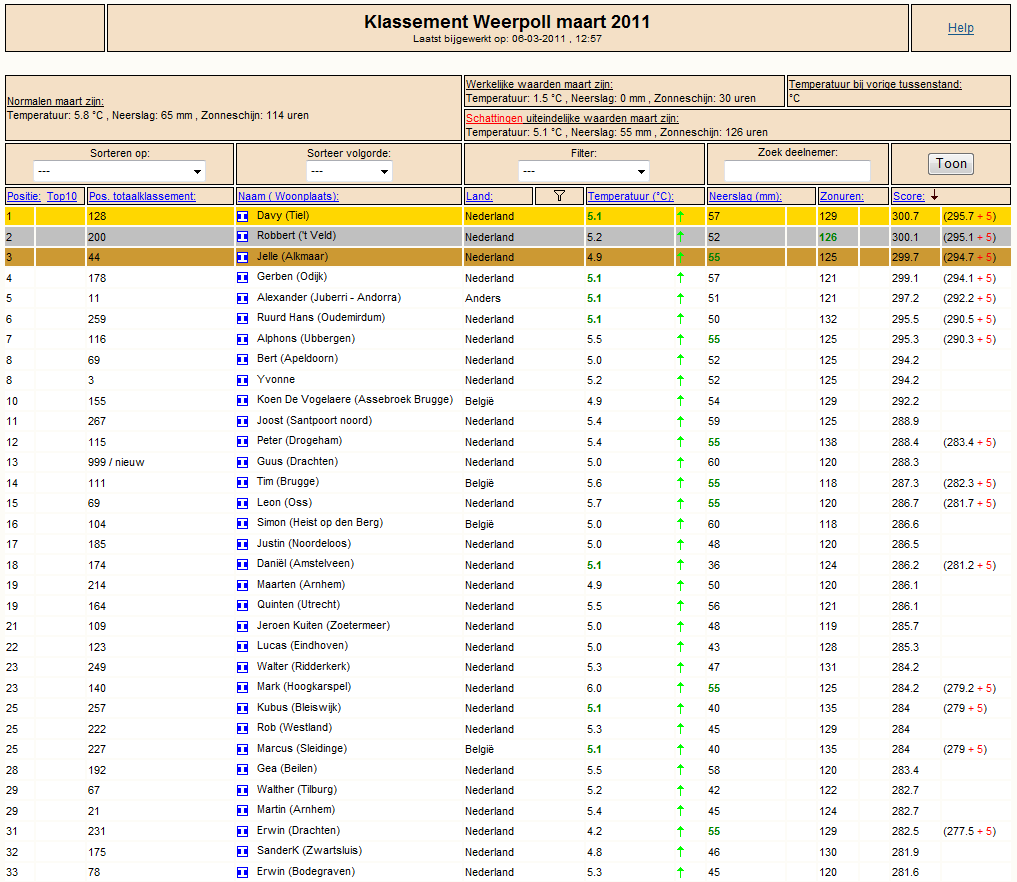Click the info icon next to Jelle (Alkmaar)
The image size is (1017, 882).
click(243, 257)
